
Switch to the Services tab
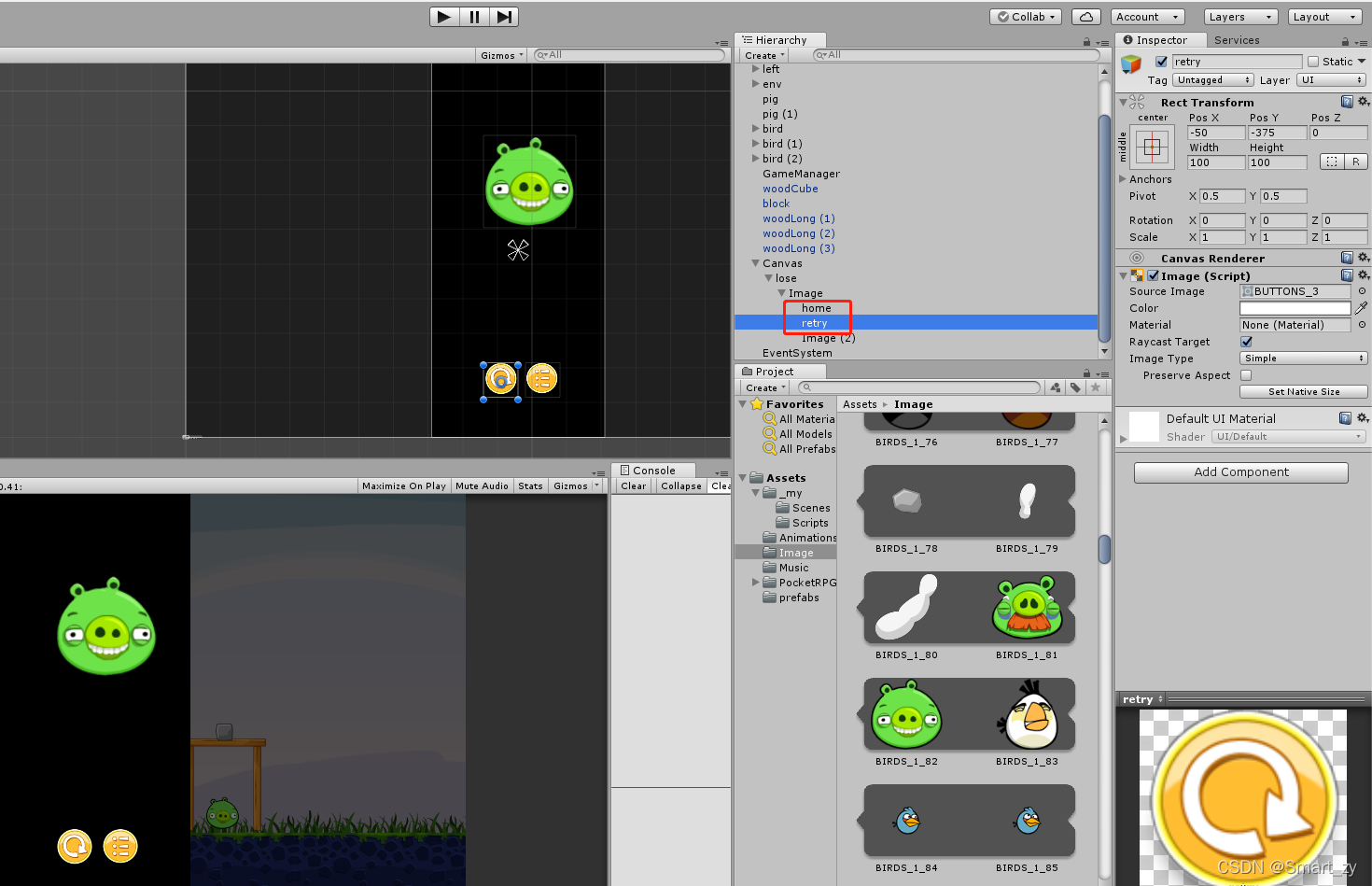coord(1237,40)
